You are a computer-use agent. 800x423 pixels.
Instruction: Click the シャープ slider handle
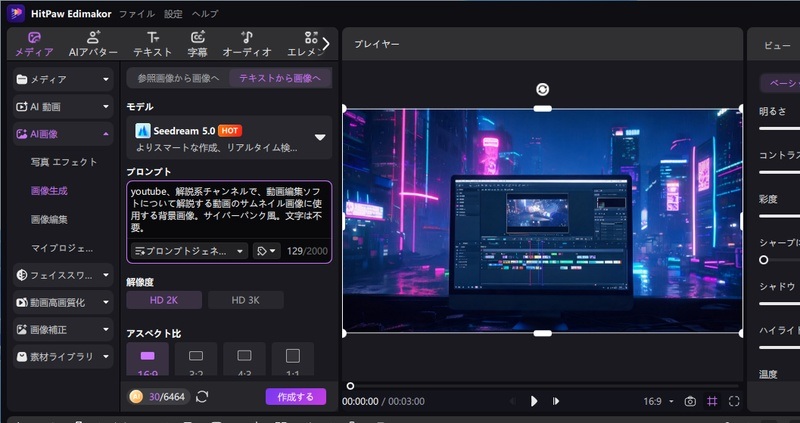[763, 260]
